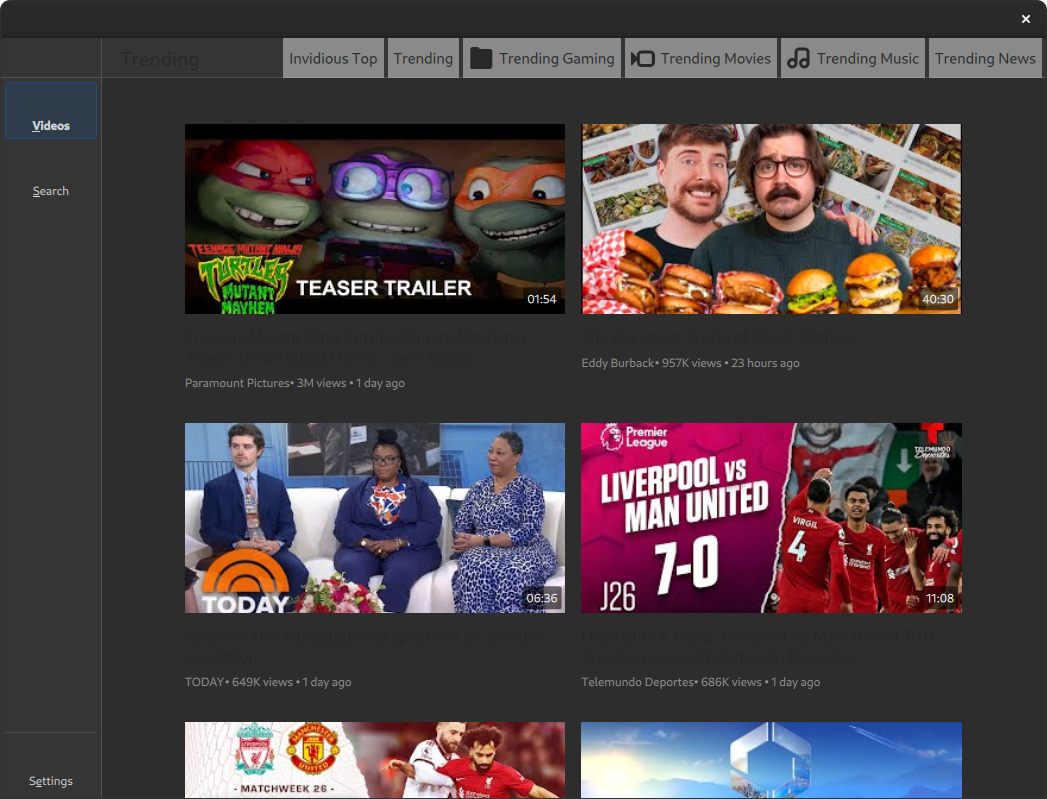Viewport: 1047px width, 799px height.
Task: Open the Matchweek 26 video thumbnail
Action: (x=375, y=760)
